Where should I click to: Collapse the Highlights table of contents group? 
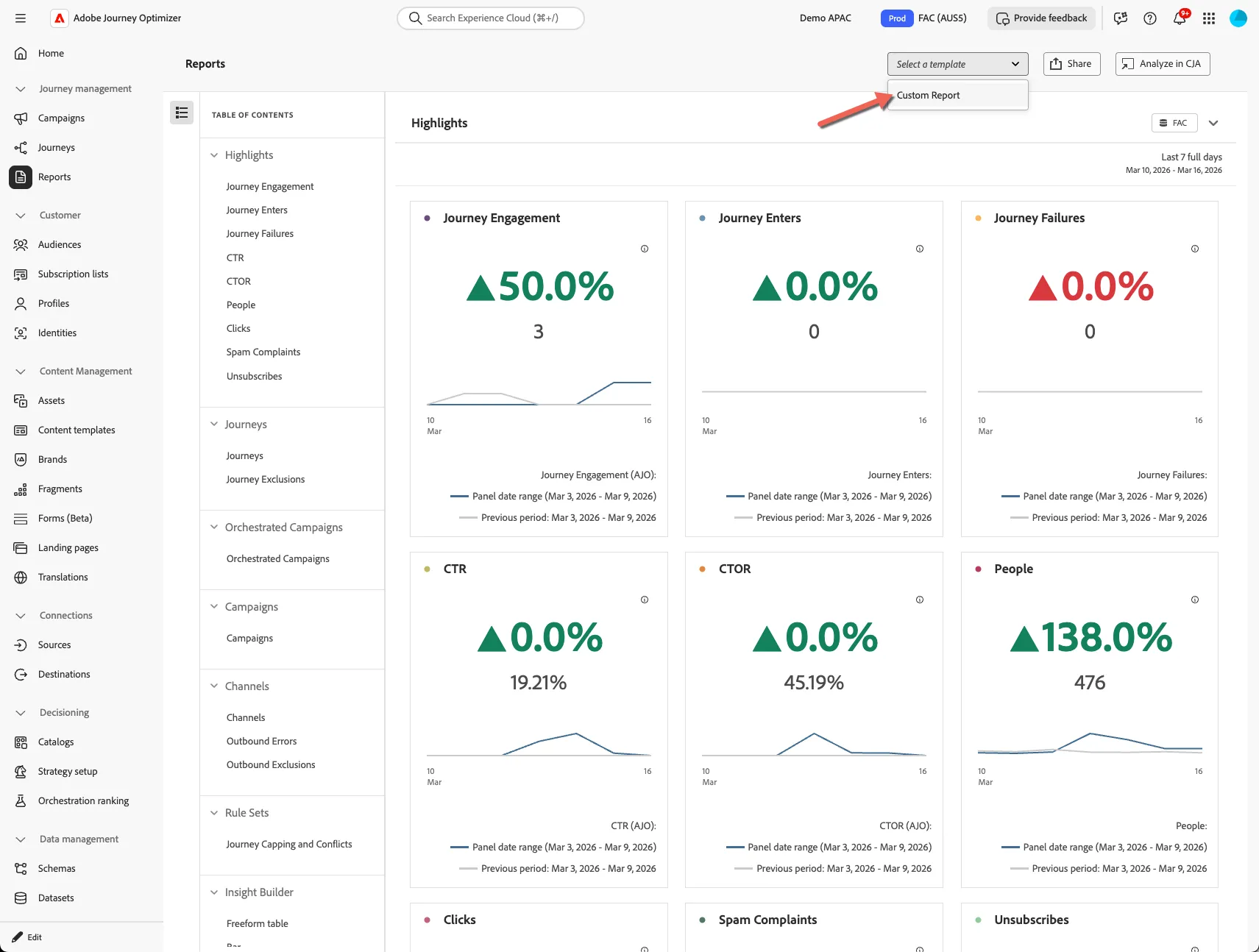click(214, 155)
